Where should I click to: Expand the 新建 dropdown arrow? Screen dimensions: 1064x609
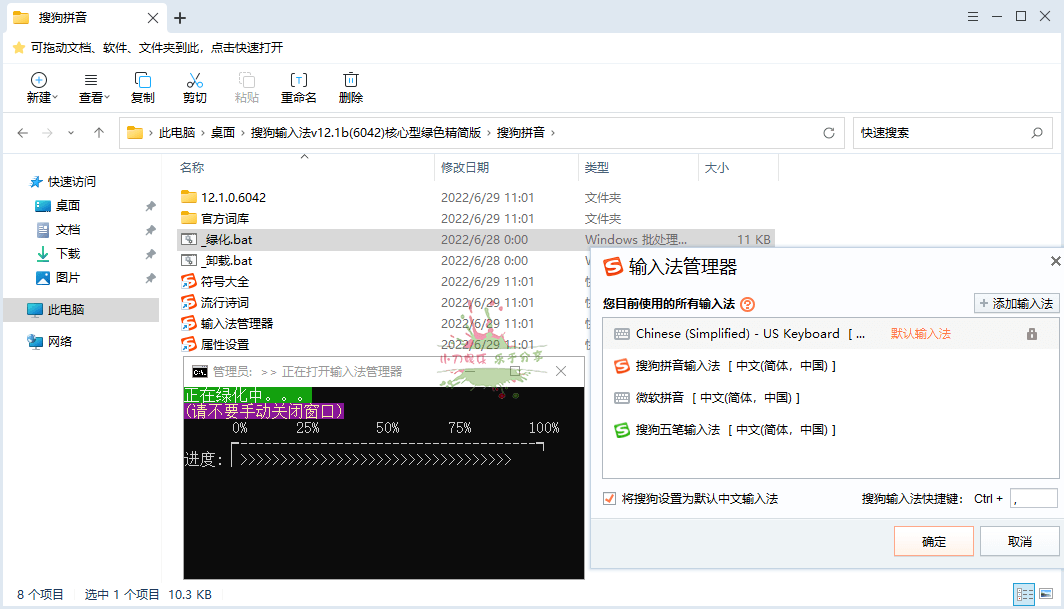pyautogui.click(x=57, y=97)
